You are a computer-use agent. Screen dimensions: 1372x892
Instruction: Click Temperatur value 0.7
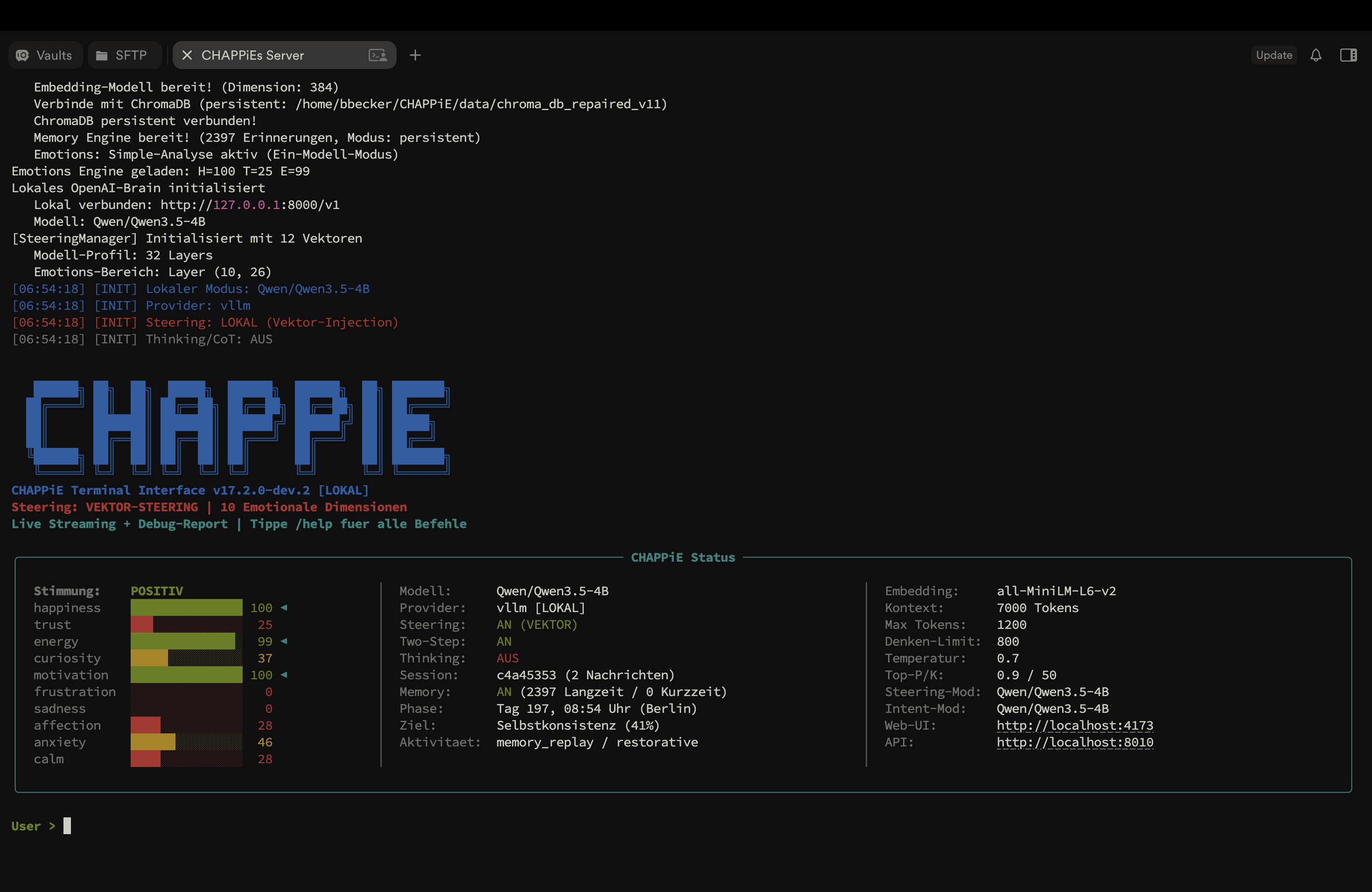1008,658
